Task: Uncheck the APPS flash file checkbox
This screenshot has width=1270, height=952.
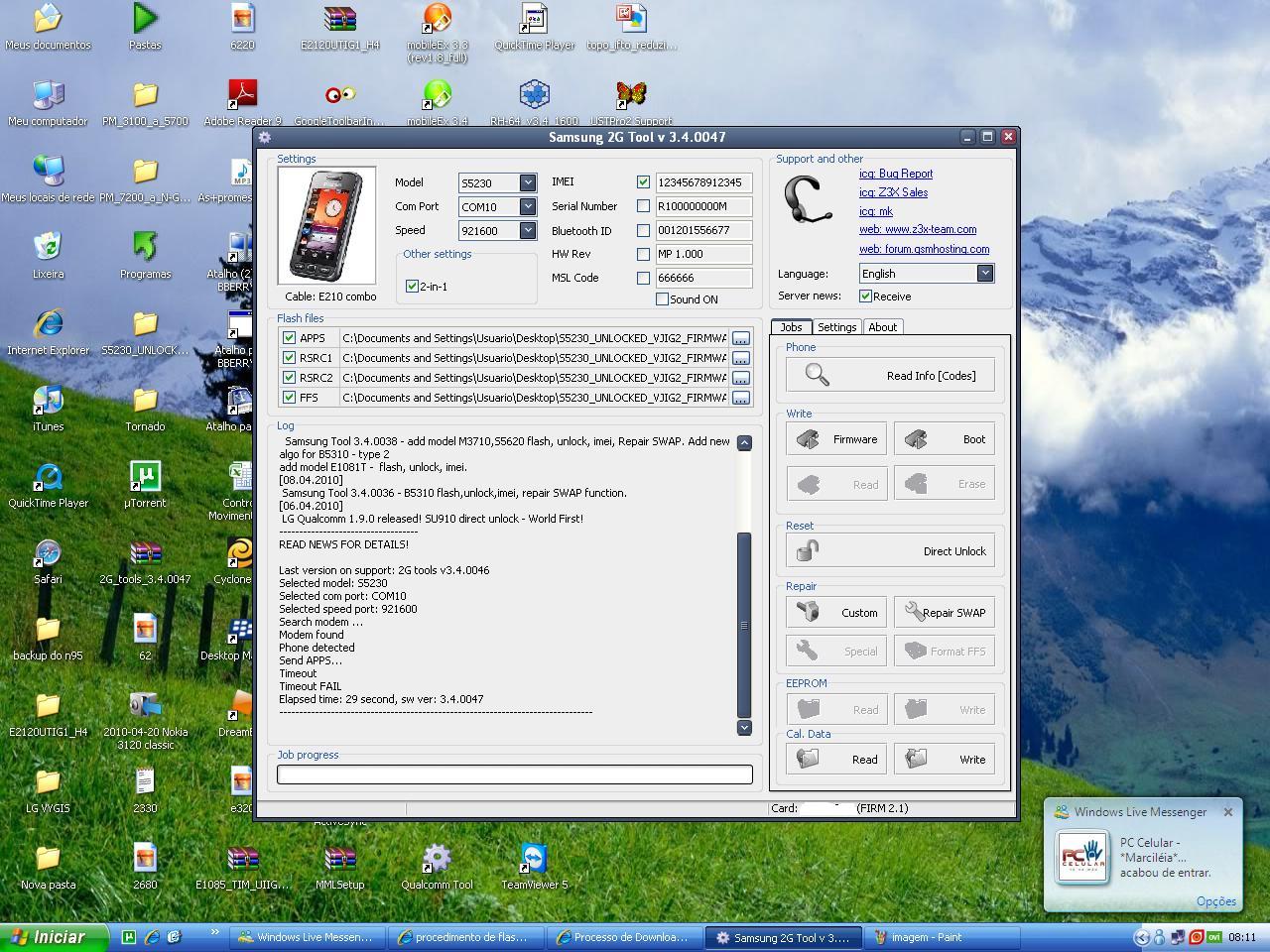Action: 289,338
